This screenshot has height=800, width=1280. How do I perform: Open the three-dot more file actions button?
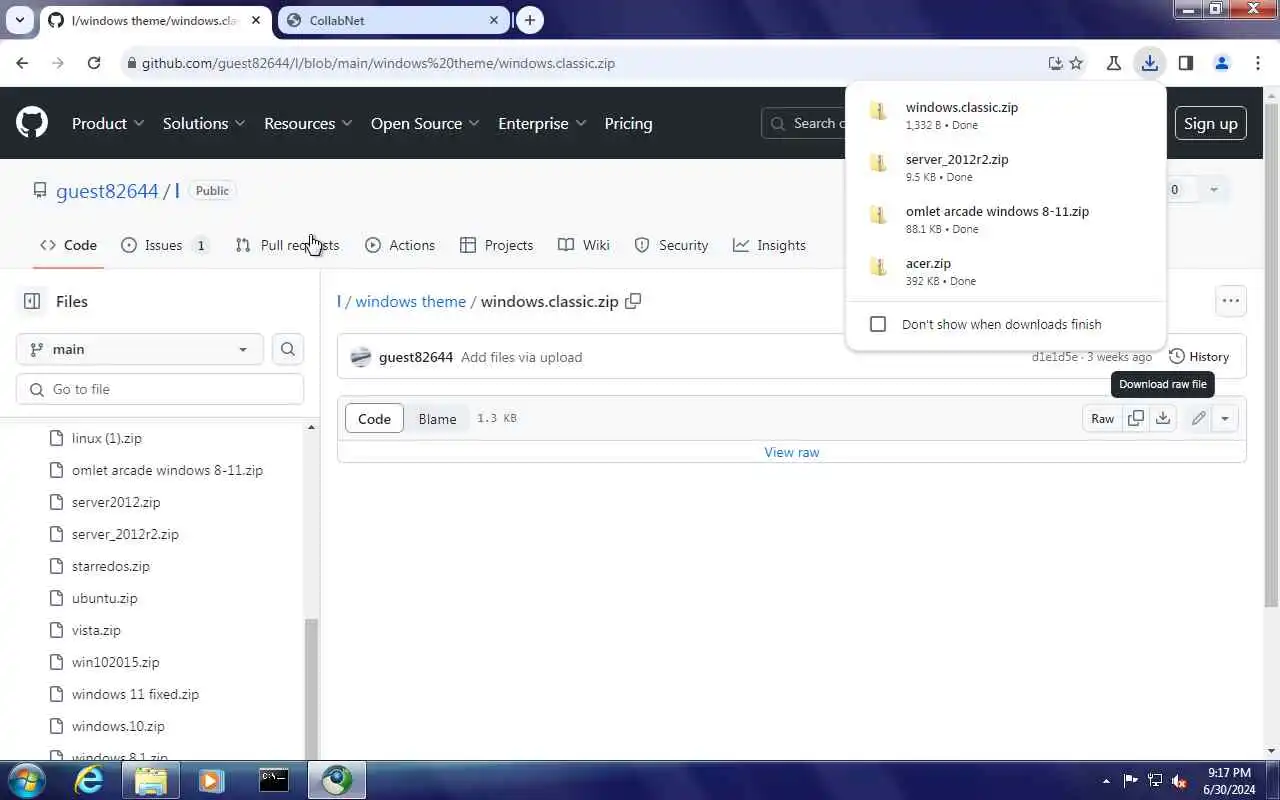pos(1231,301)
